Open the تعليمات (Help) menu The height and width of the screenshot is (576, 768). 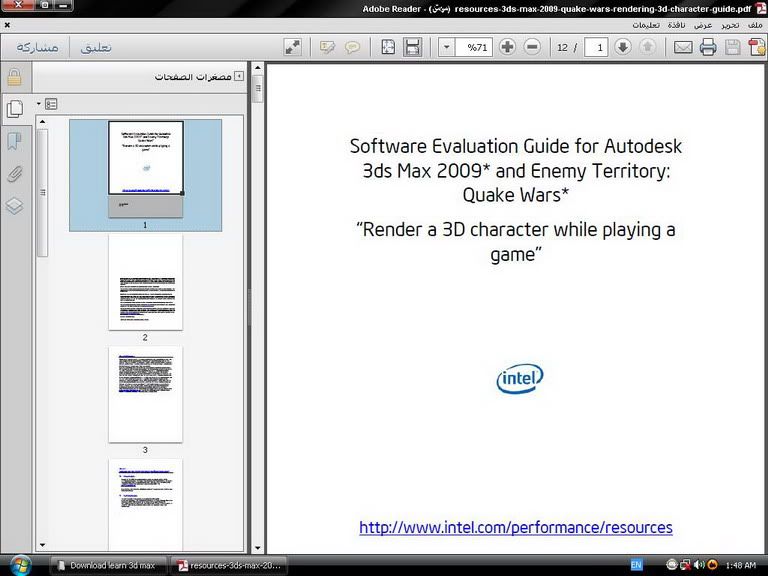pos(646,25)
